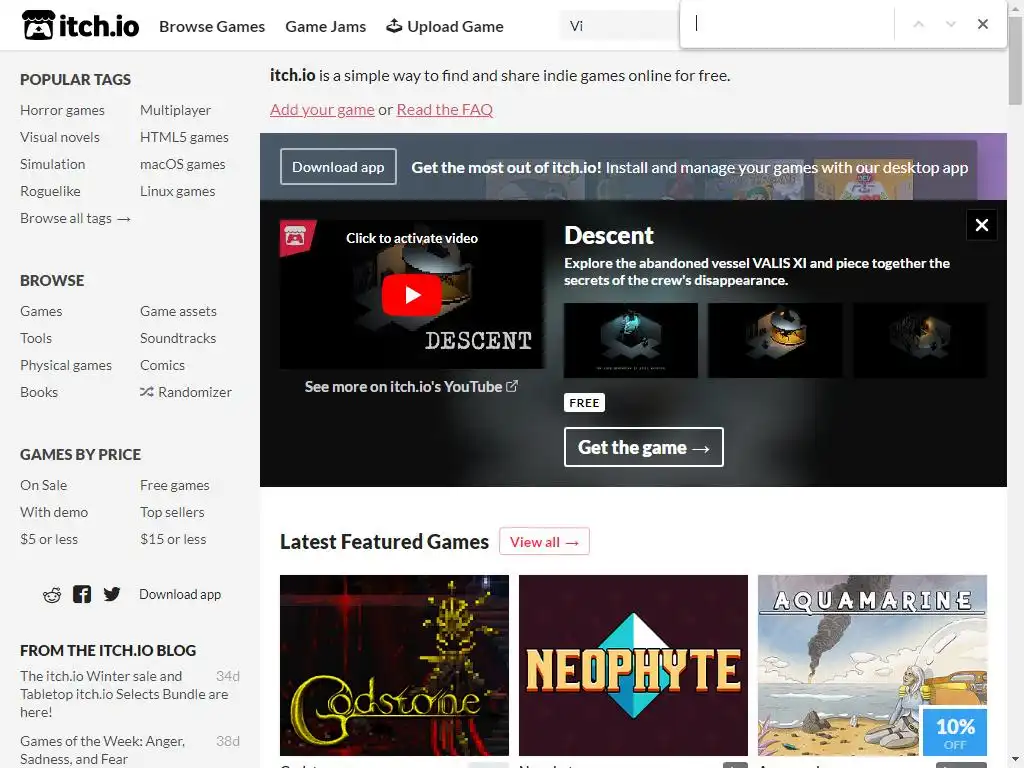This screenshot has width=1024, height=768.
Task: Select the Simulation tag
Action: pyautogui.click(x=52, y=164)
